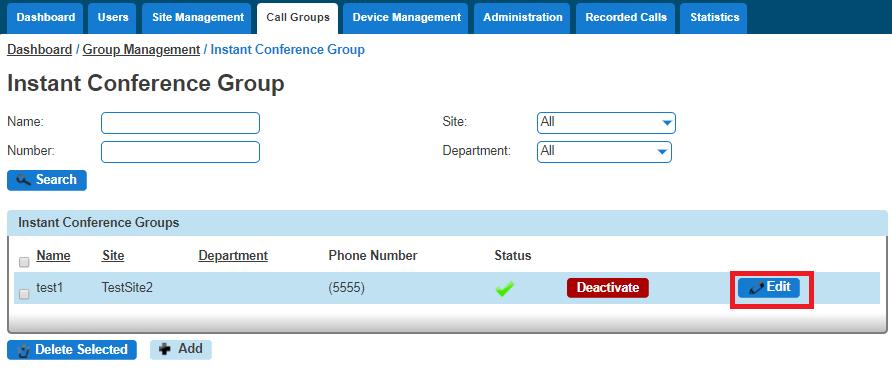Click the Delete Selected button
The height and width of the screenshot is (379, 892).
pyautogui.click(x=72, y=349)
